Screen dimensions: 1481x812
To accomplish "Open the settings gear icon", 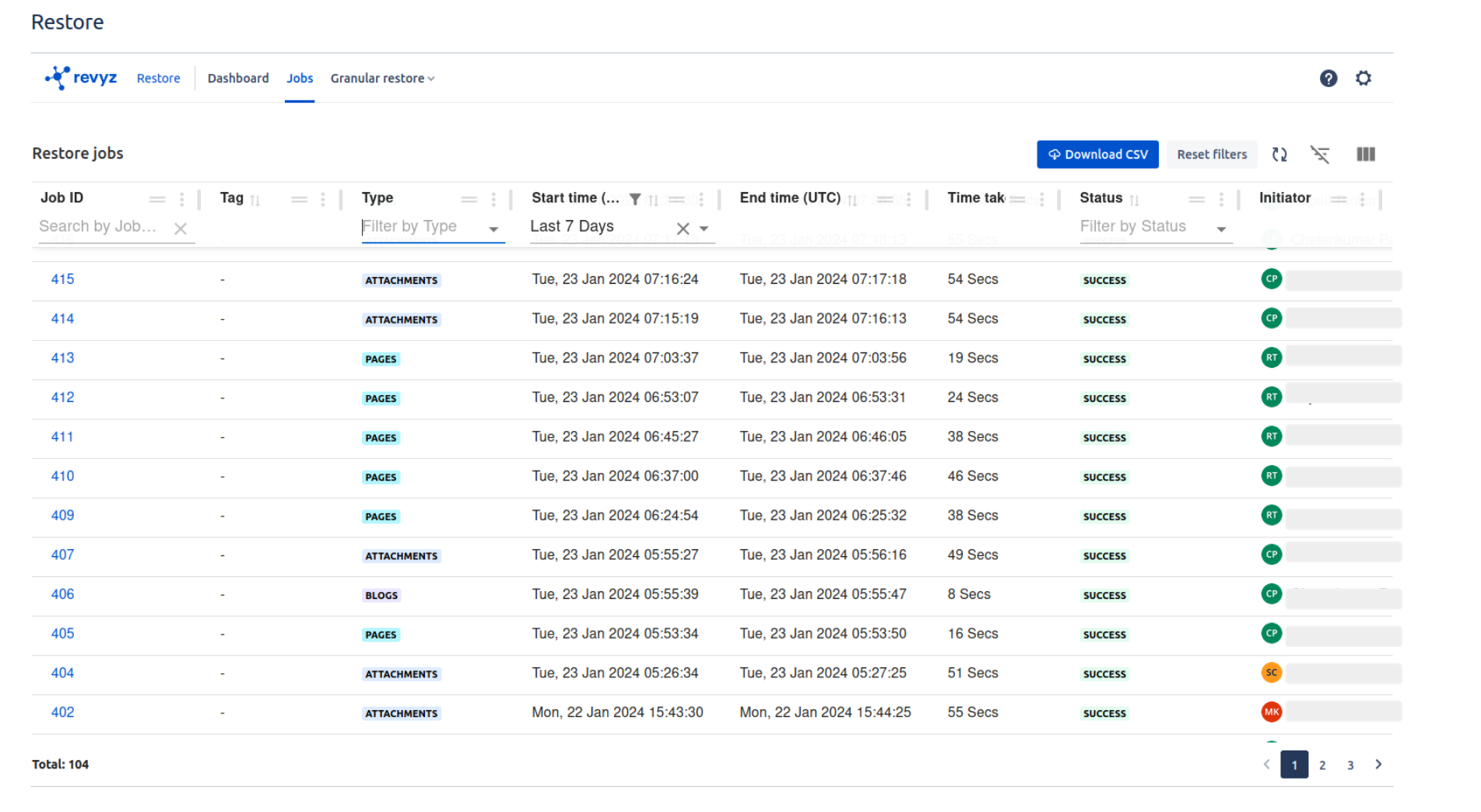I will (x=1363, y=78).
